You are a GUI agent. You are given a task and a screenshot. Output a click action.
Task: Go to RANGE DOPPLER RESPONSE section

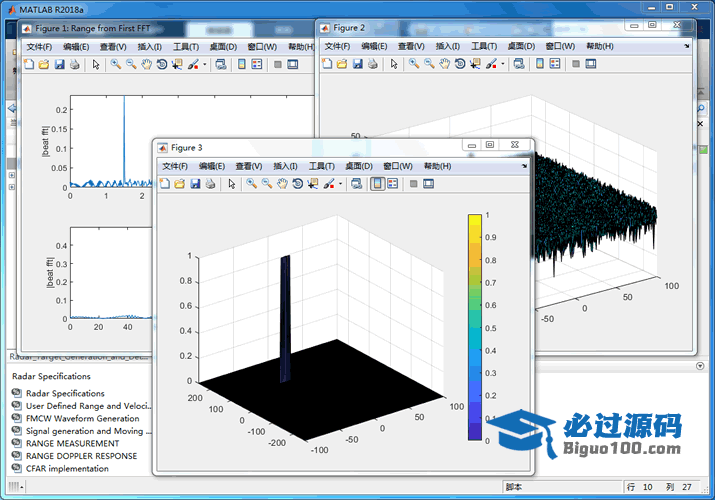tap(75, 456)
